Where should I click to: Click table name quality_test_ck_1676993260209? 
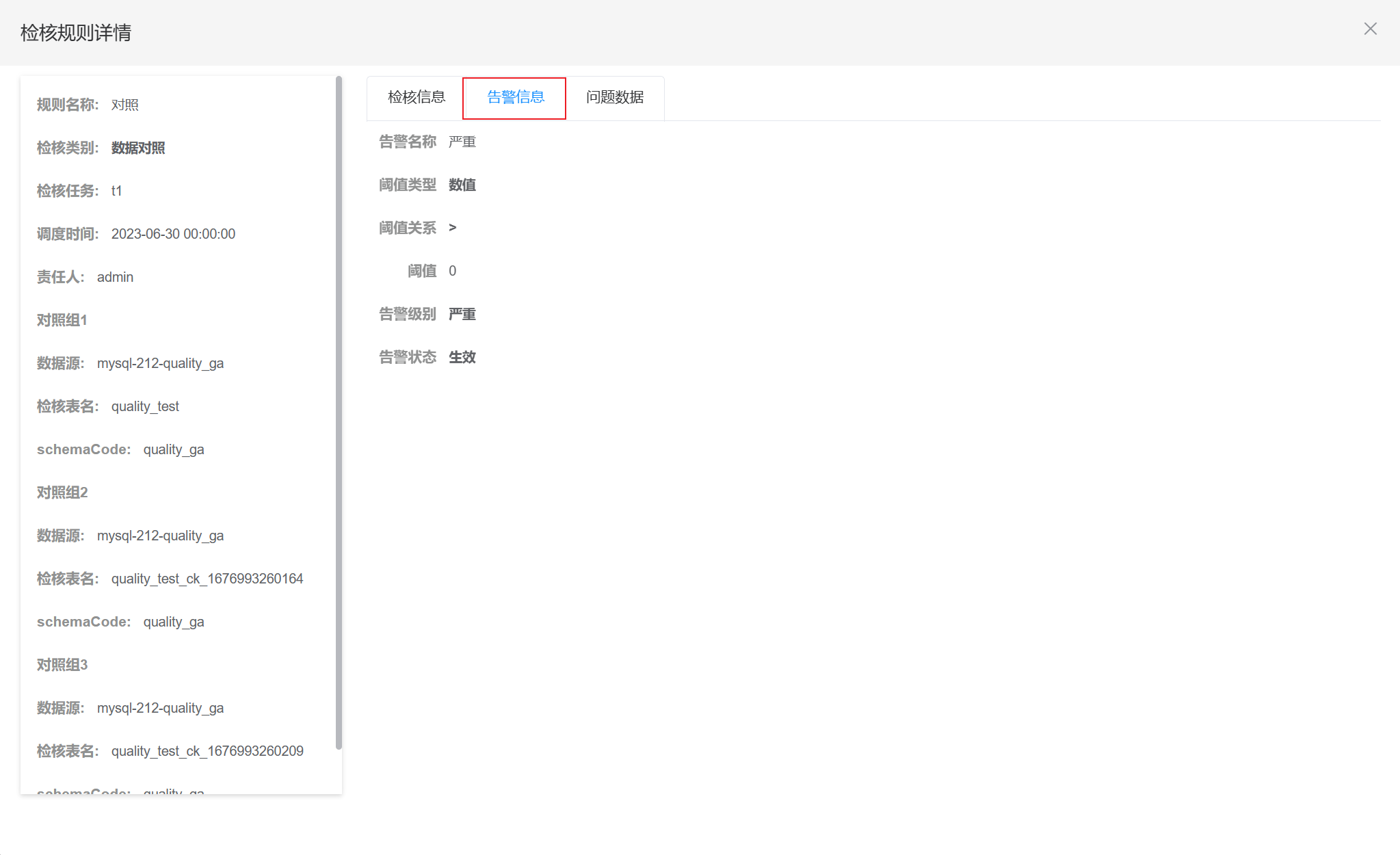[207, 751]
